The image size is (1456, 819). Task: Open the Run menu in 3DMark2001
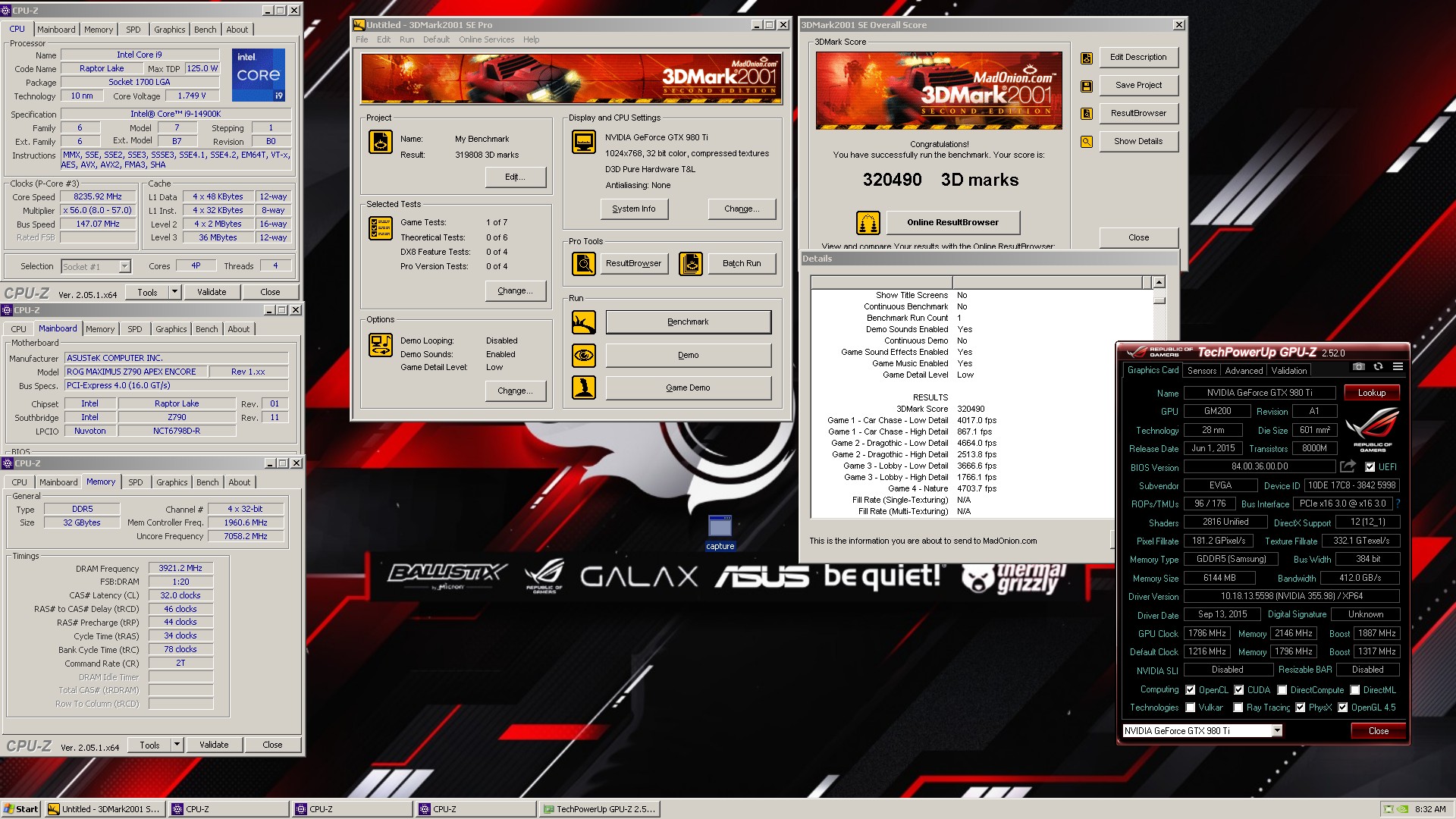tap(406, 39)
